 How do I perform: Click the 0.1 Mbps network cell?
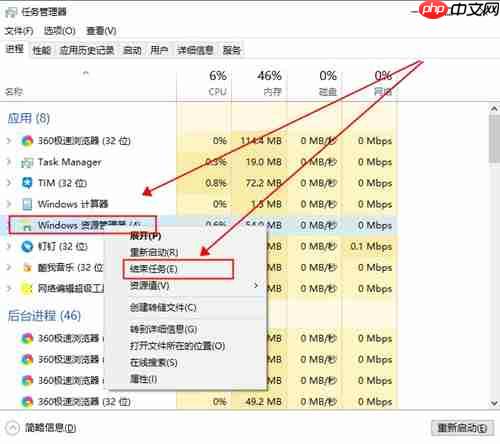(x=371, y=247)
